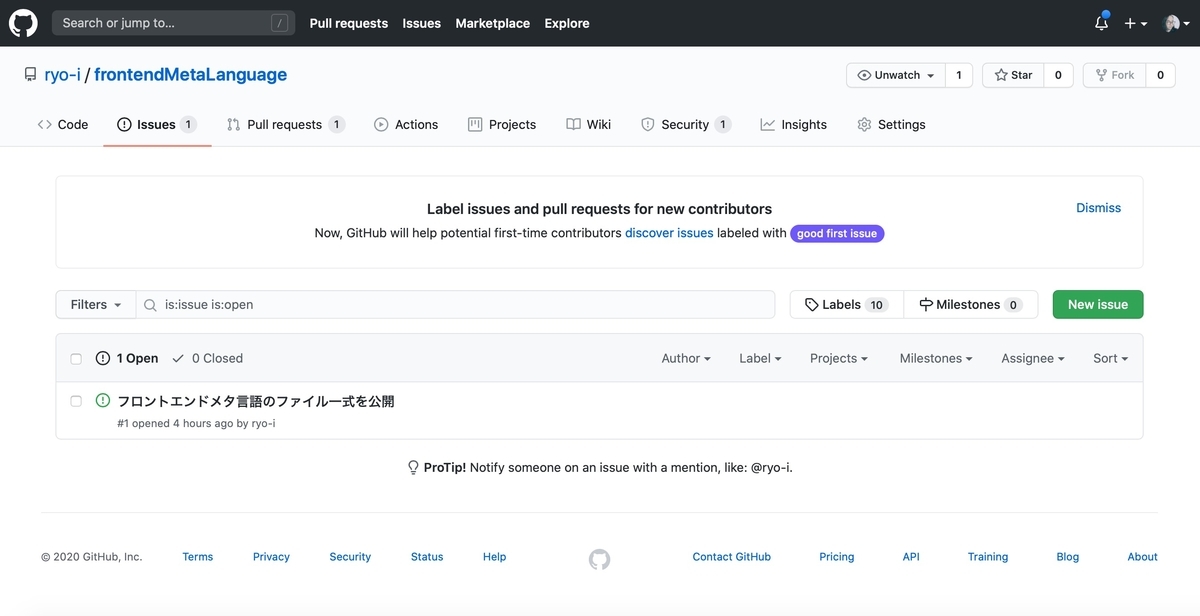Image resolution: width=1200 pixels, height=616 pixels.
Task: Click the Fork button
Action: point(1114,75)
